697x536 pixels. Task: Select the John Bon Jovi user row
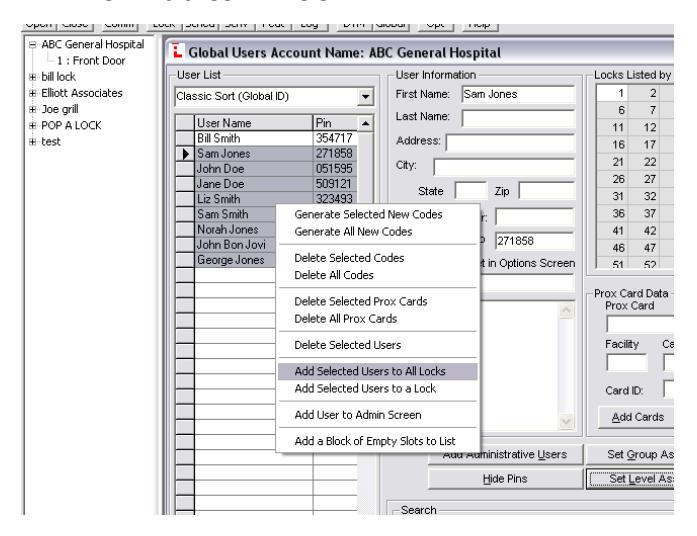[x=235, y=244]
